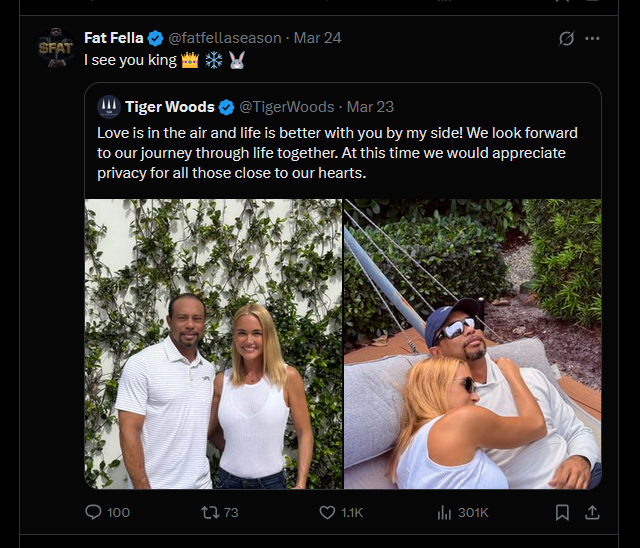Open Tiger Woods' small profile avatar
This screenshot has height=548, width=640.
109,107
